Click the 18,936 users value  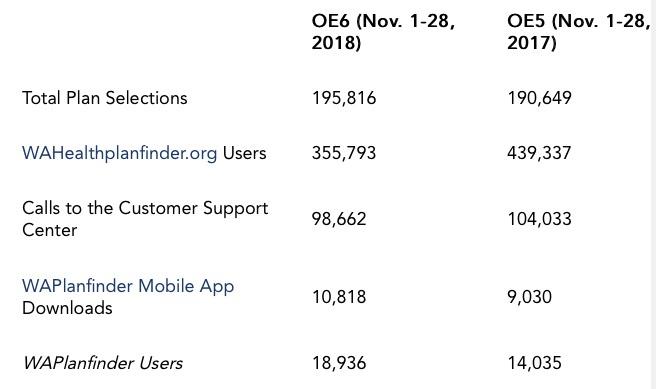tap(339, 363)
